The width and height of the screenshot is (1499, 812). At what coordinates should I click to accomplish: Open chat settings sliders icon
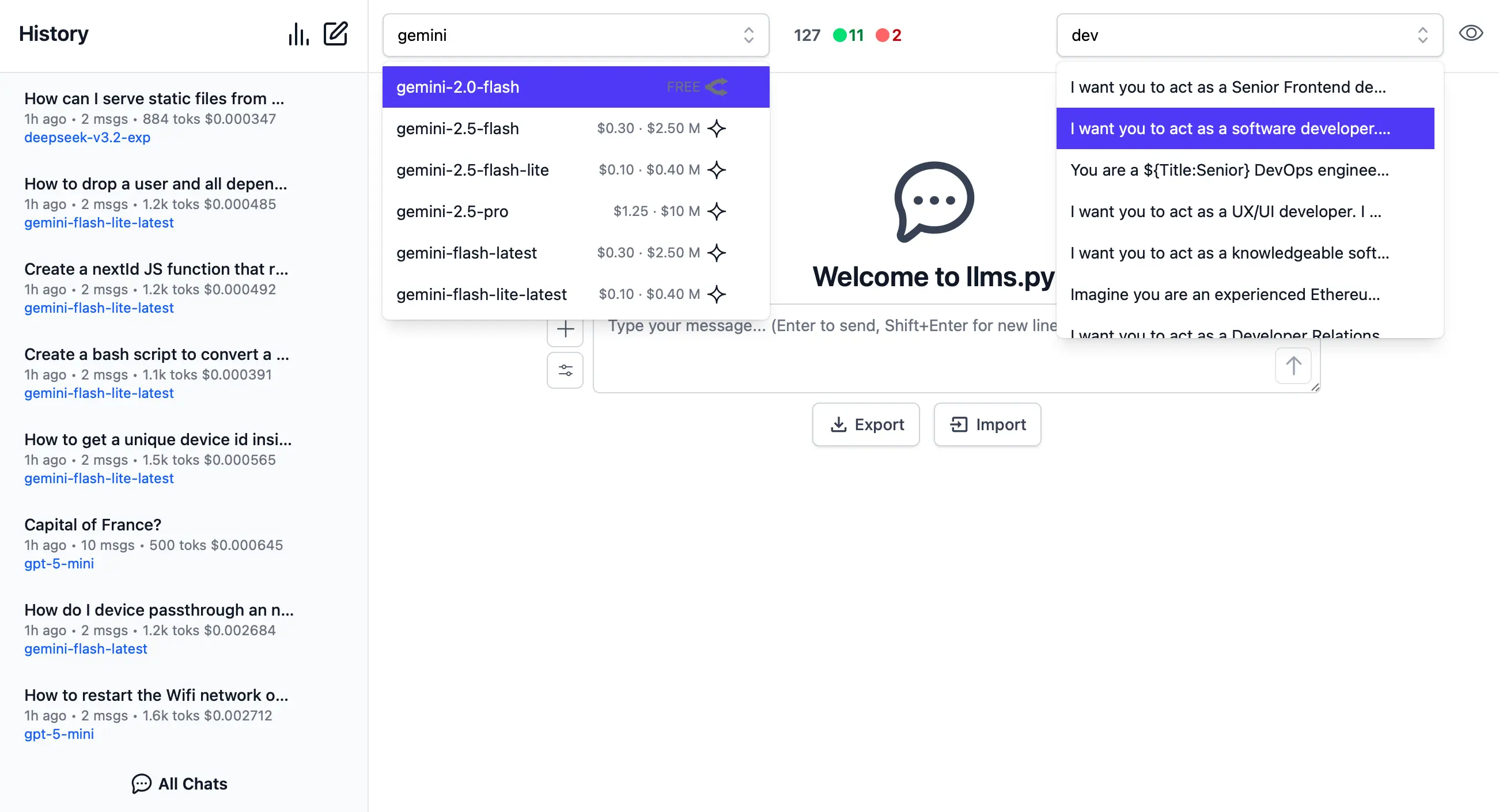(565, 370)
